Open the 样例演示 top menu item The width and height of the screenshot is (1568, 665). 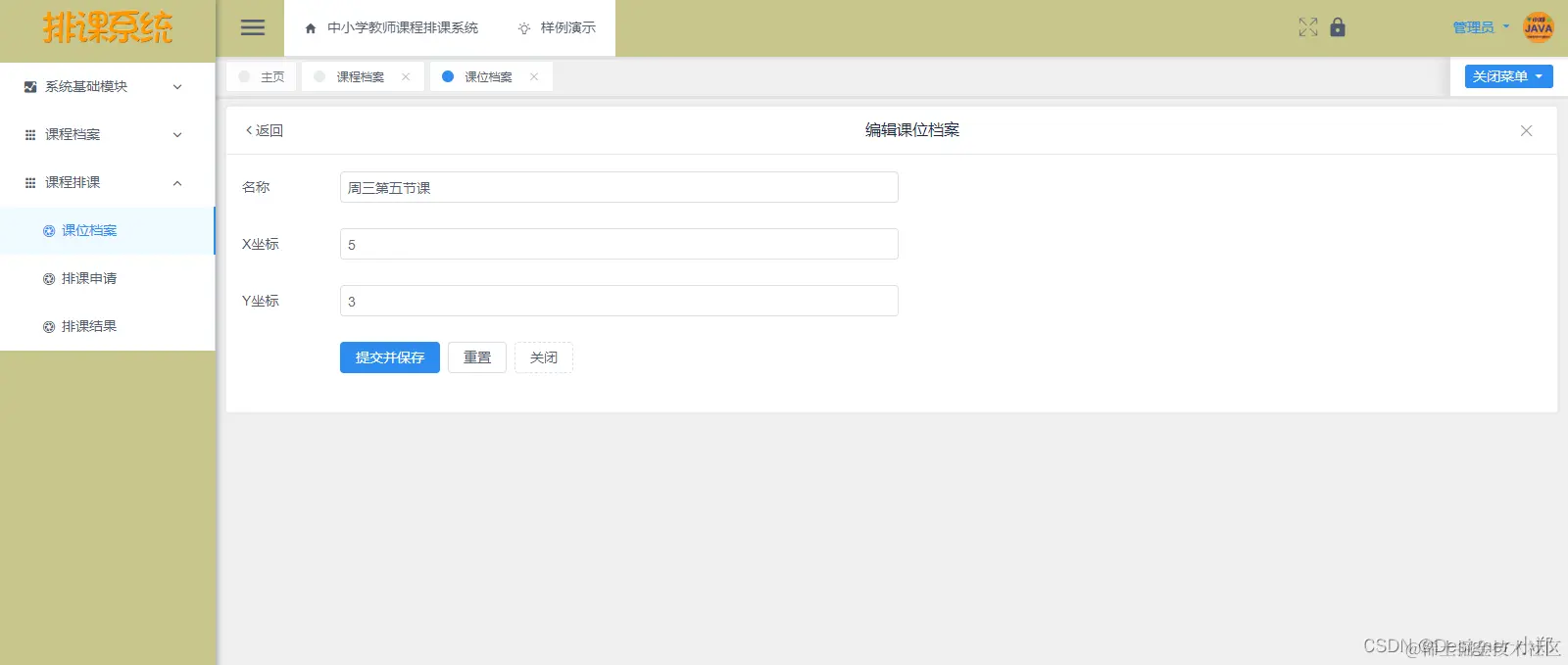click(x=557, y=28)
